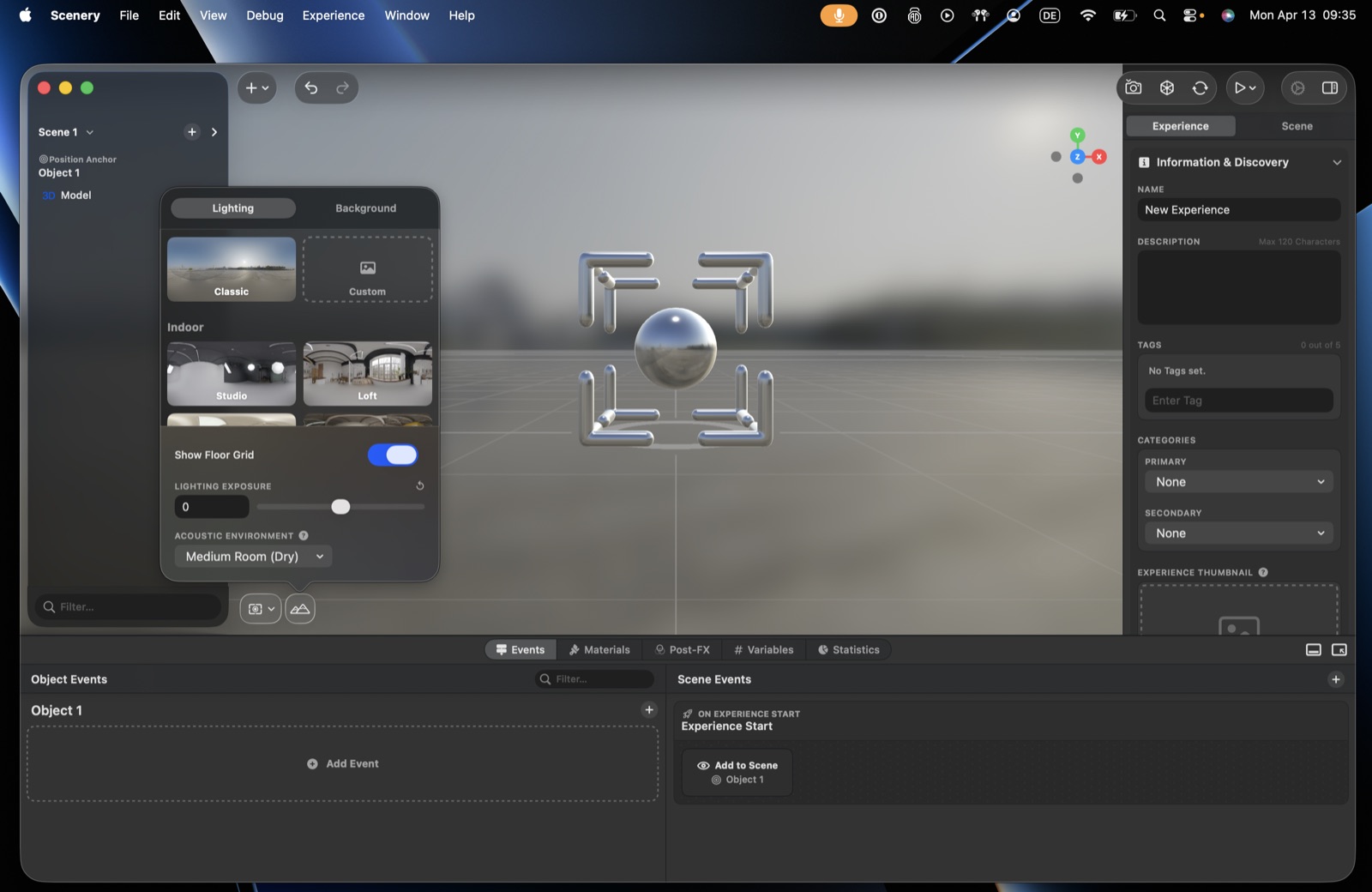1372x892 pixels.
Task: Open Spotlight search in menu bar
Action: pyautogui.click(x=1159, y=15)
